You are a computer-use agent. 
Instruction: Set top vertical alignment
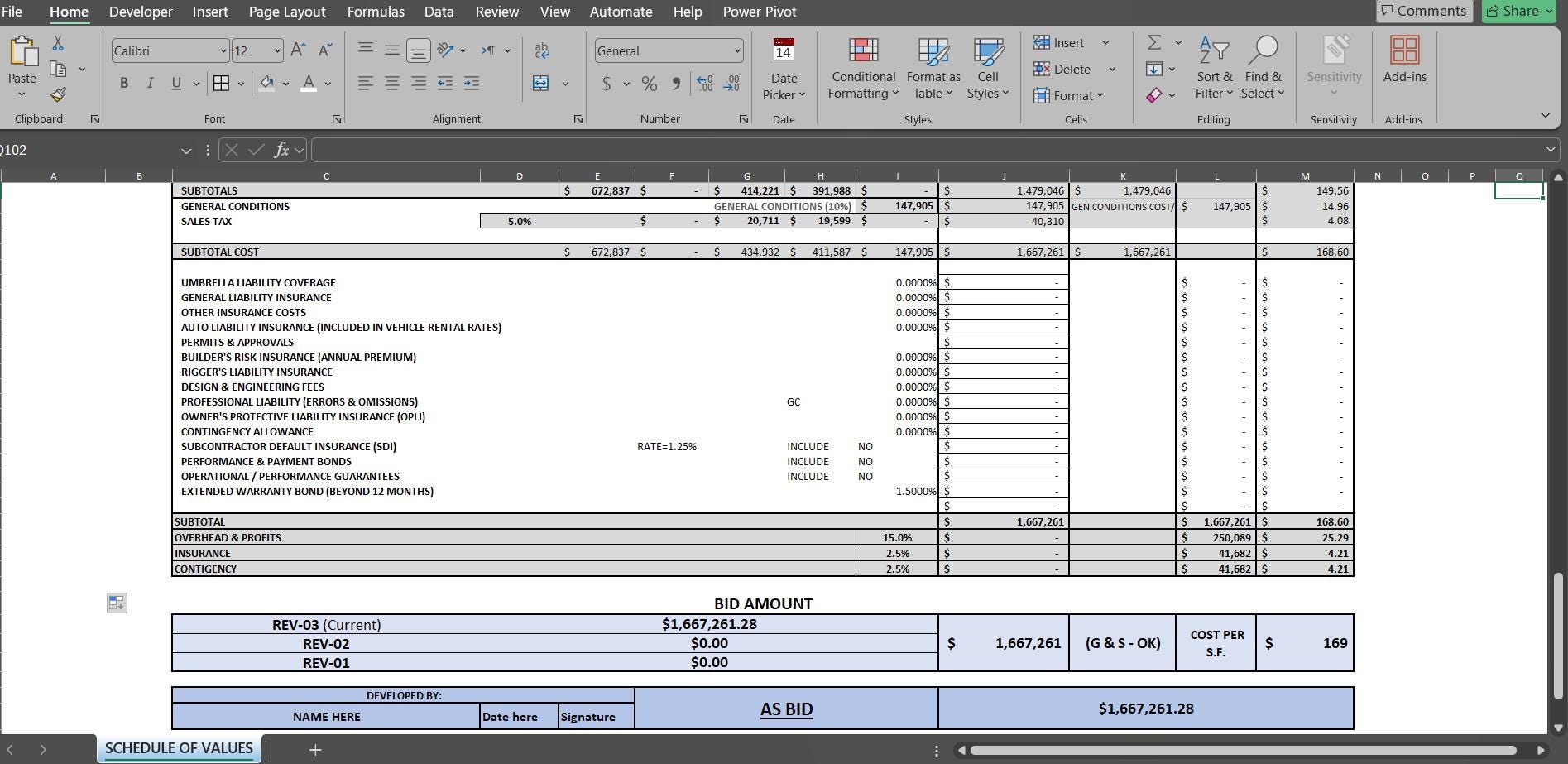click(x=365, y=50)
